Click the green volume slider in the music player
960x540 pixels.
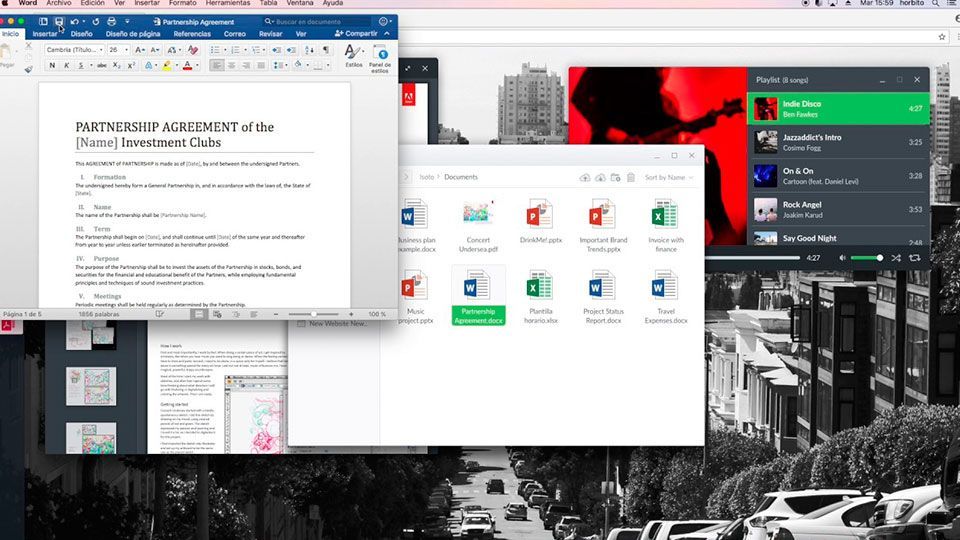pyautogui.click(x=867, y=258)
